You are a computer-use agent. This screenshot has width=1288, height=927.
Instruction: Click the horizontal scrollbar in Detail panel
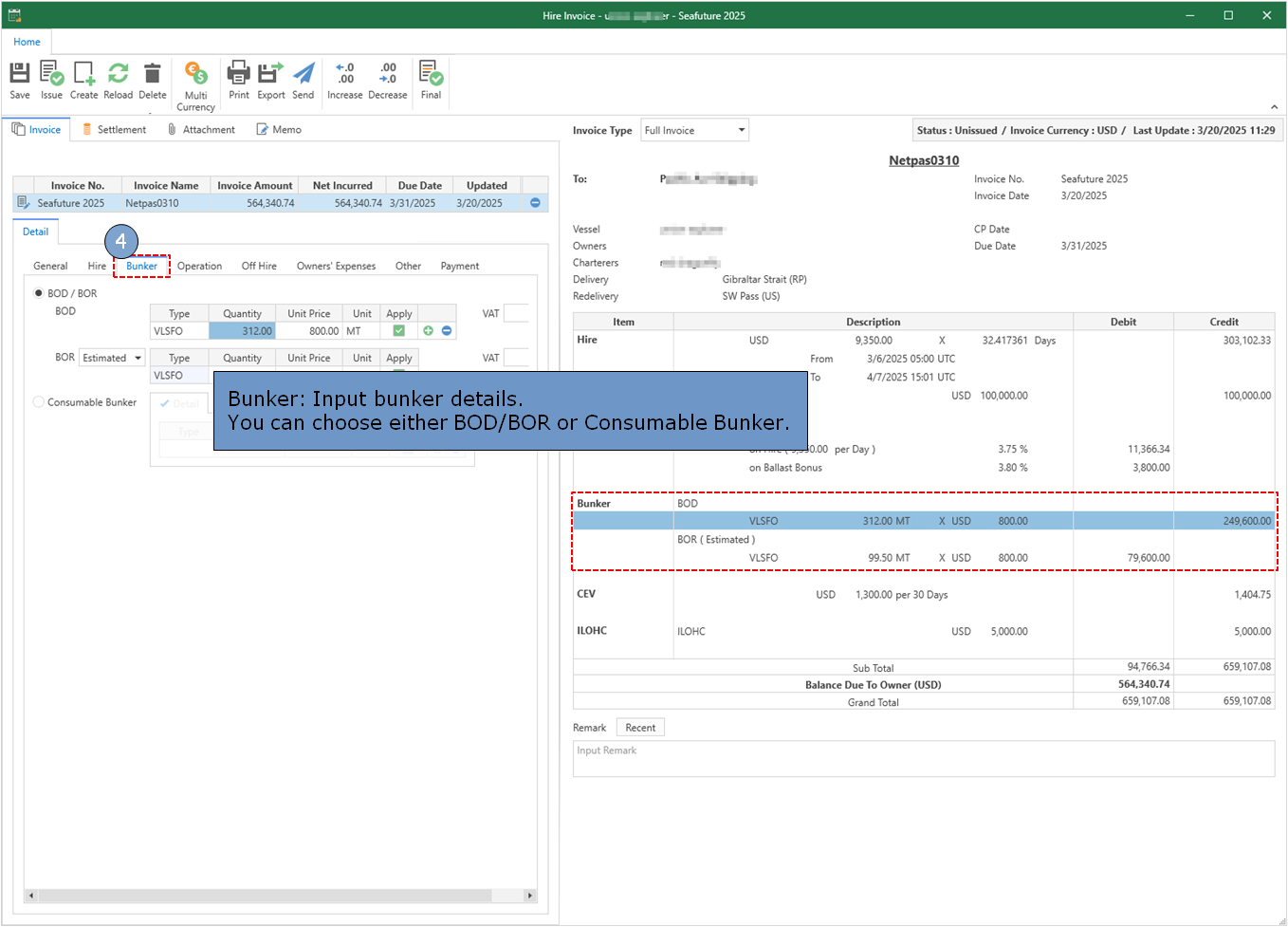(266, 896)
